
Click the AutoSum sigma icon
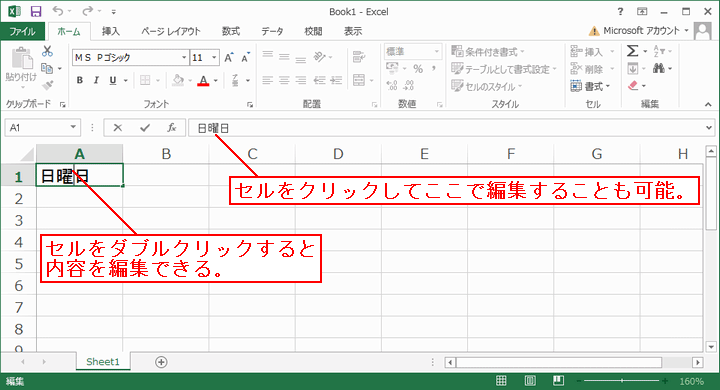pos(632,51)
